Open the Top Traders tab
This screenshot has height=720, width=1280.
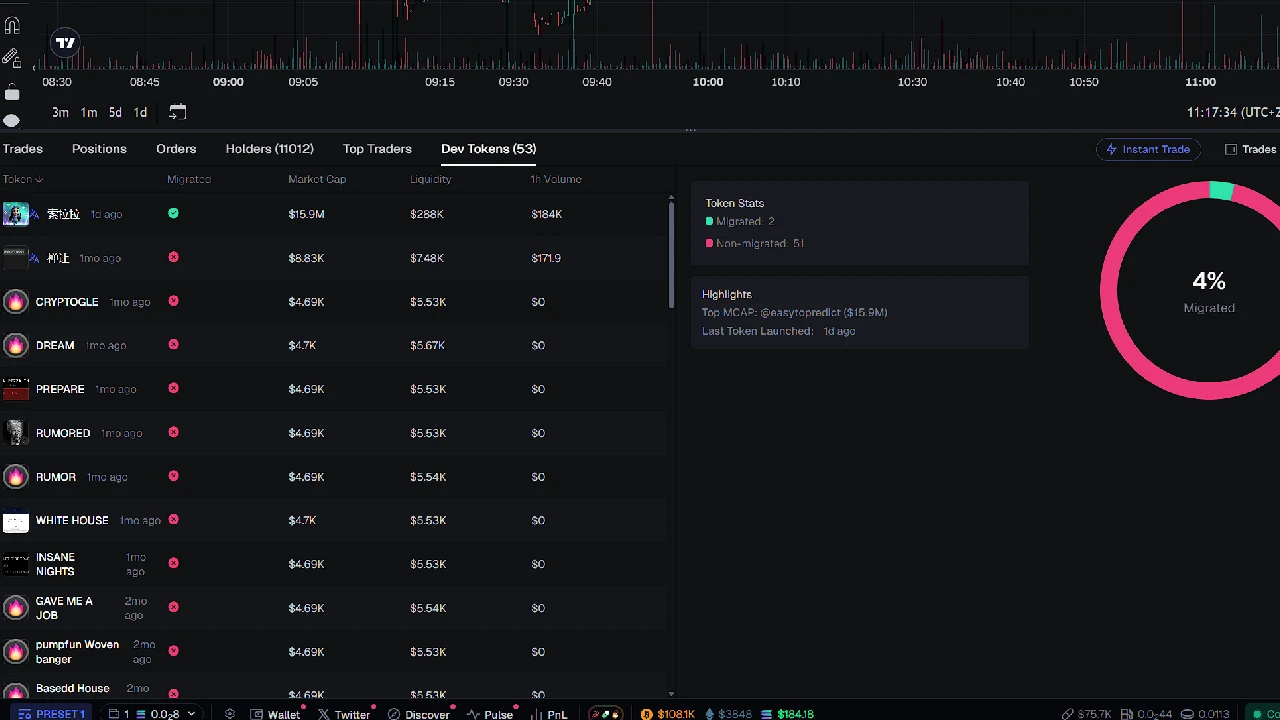(x=377, y=149)
